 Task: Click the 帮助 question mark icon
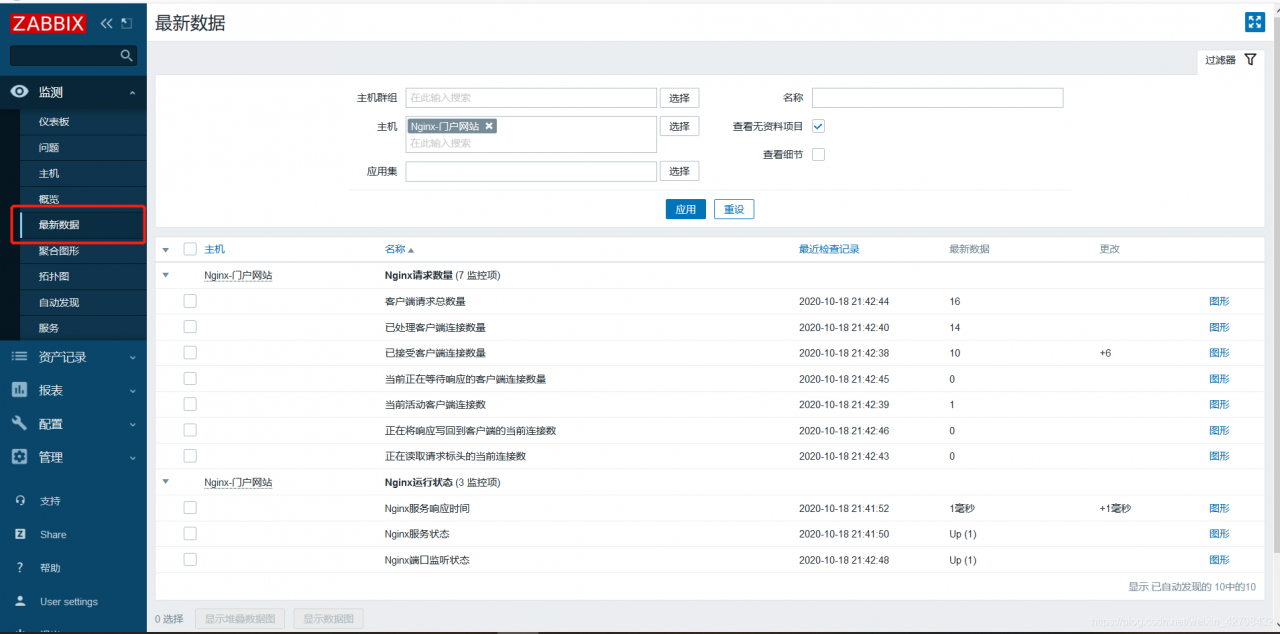pos(20,568)
